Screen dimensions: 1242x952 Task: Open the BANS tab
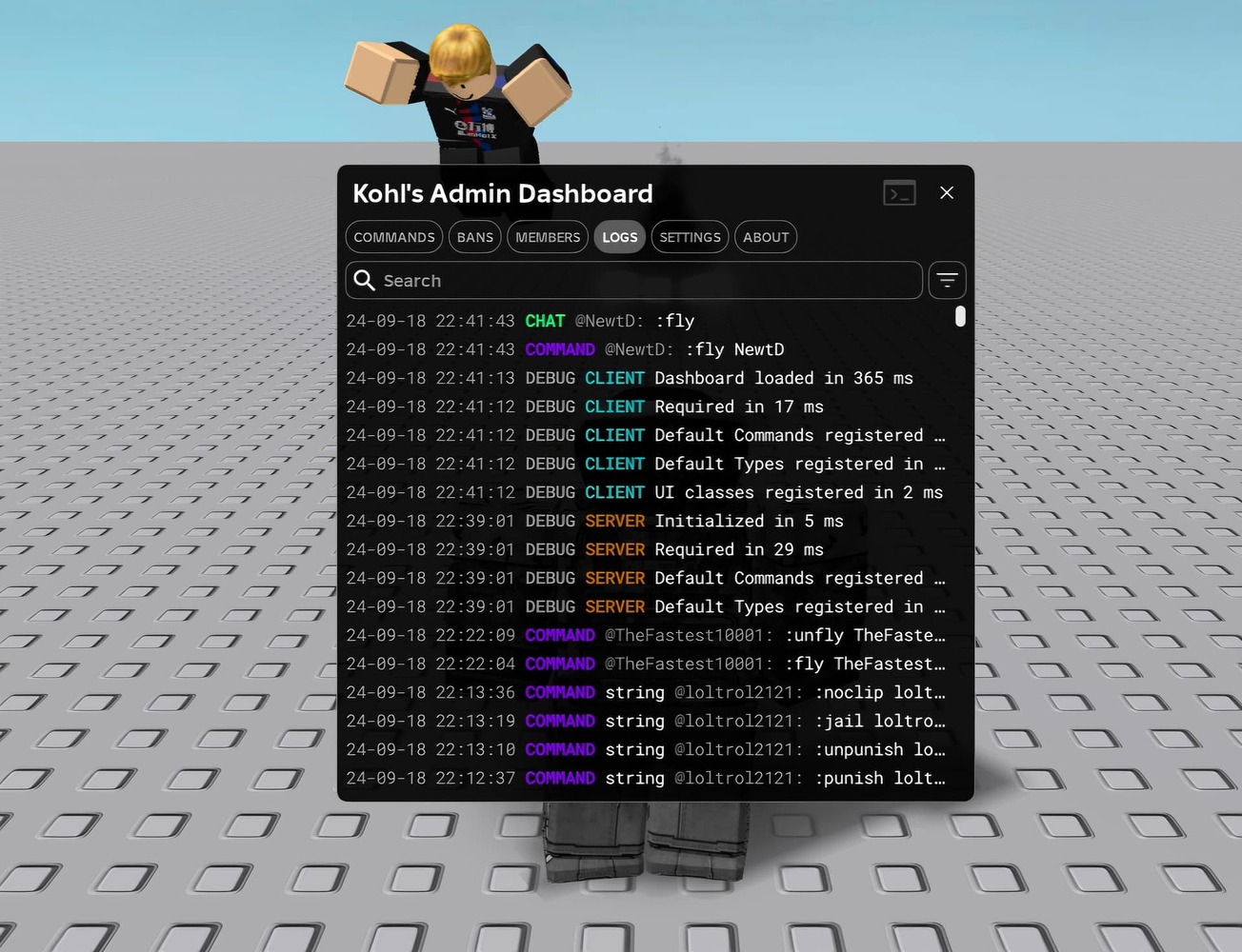(474, 237)
